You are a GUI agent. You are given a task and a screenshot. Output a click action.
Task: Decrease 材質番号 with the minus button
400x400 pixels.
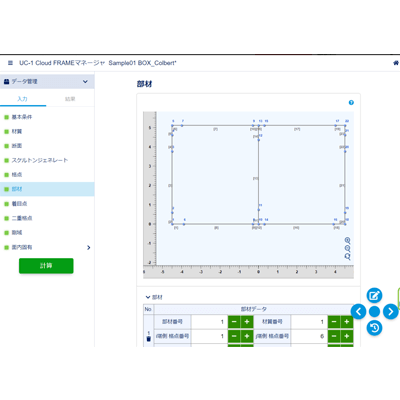[x=334, y=322]
